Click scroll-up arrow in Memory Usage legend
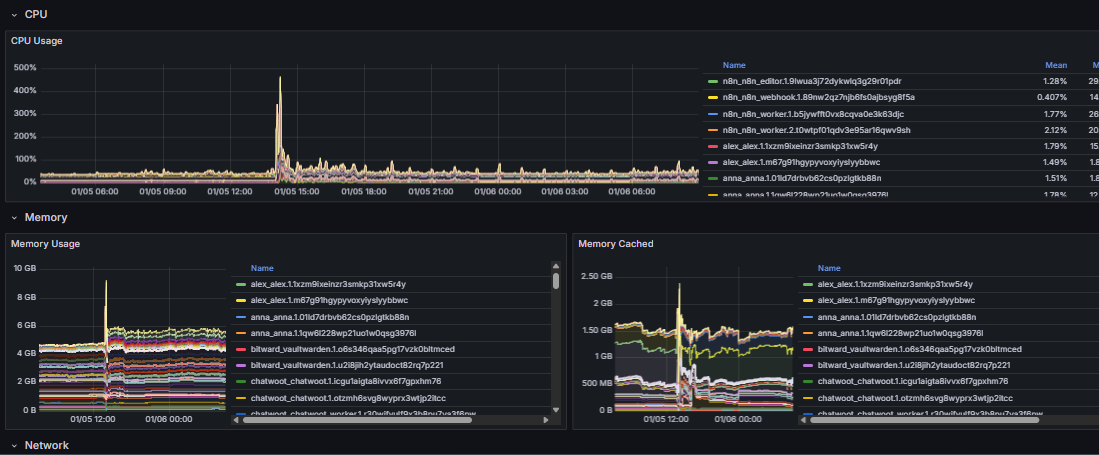The height and width of the screenshot is (455, 1099). click(556, 267)
